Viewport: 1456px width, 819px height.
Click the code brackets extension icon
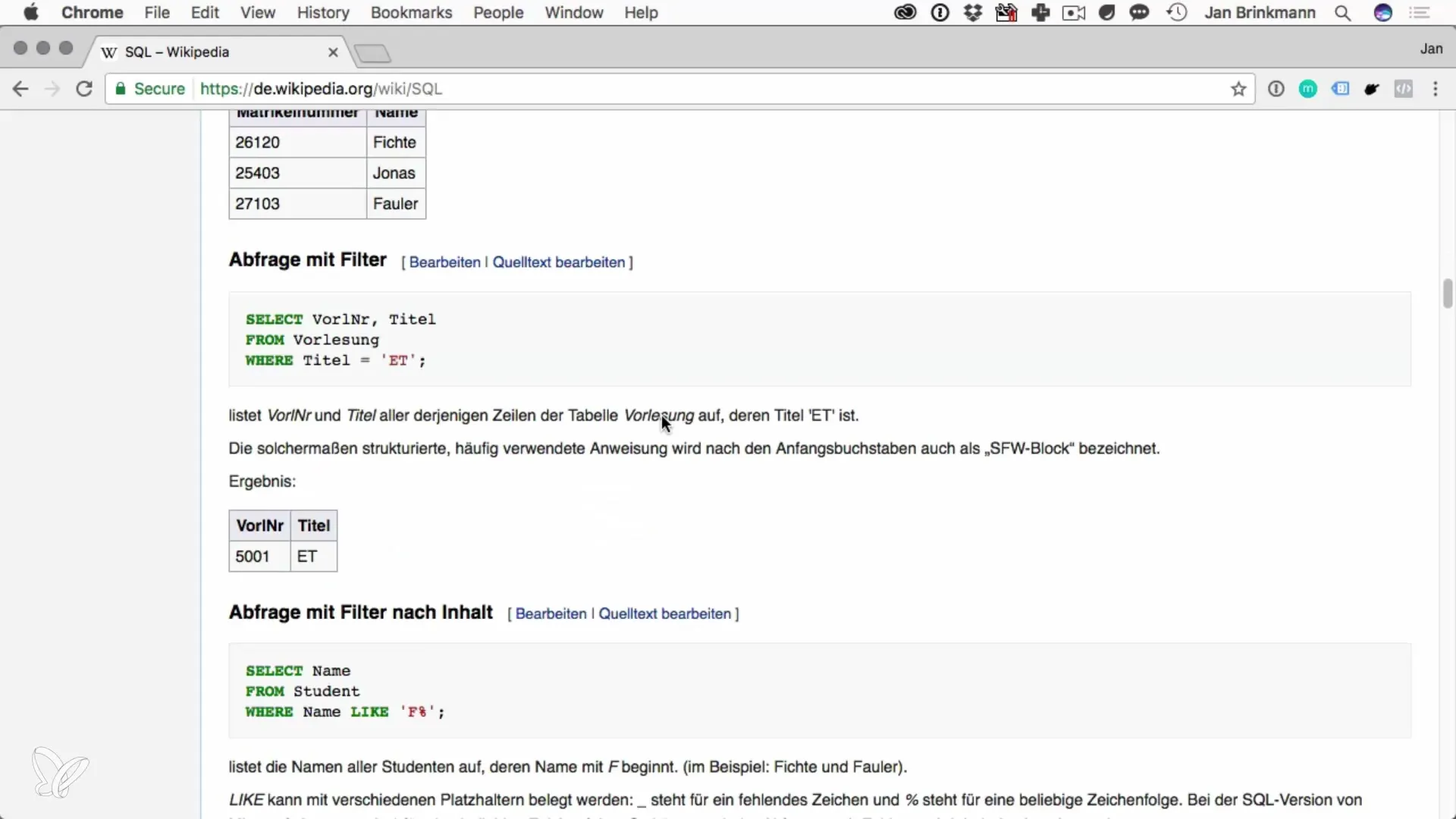point(1404,89)
